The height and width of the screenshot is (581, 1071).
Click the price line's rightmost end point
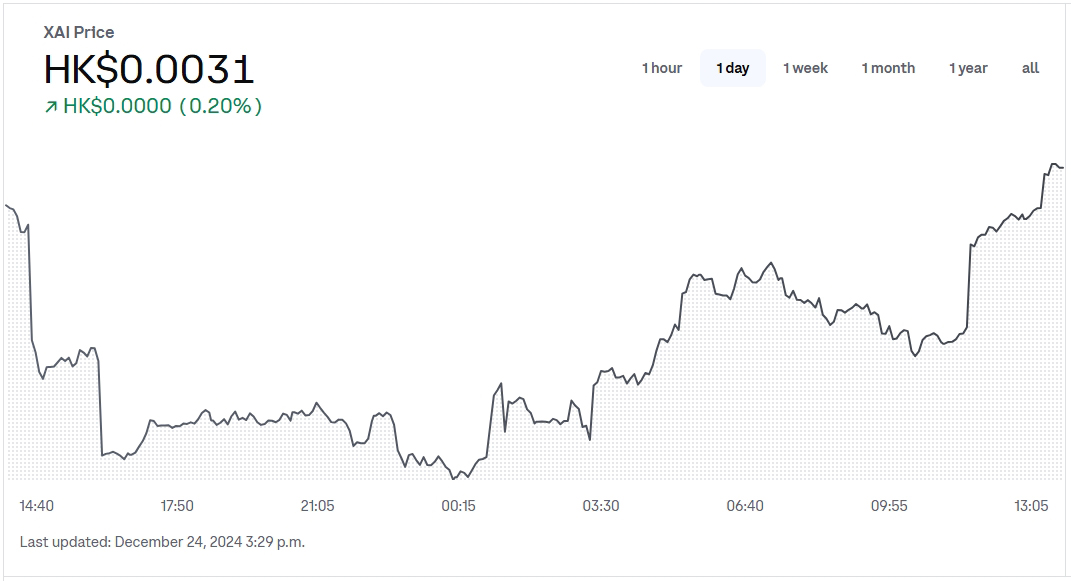[1062, 167]
